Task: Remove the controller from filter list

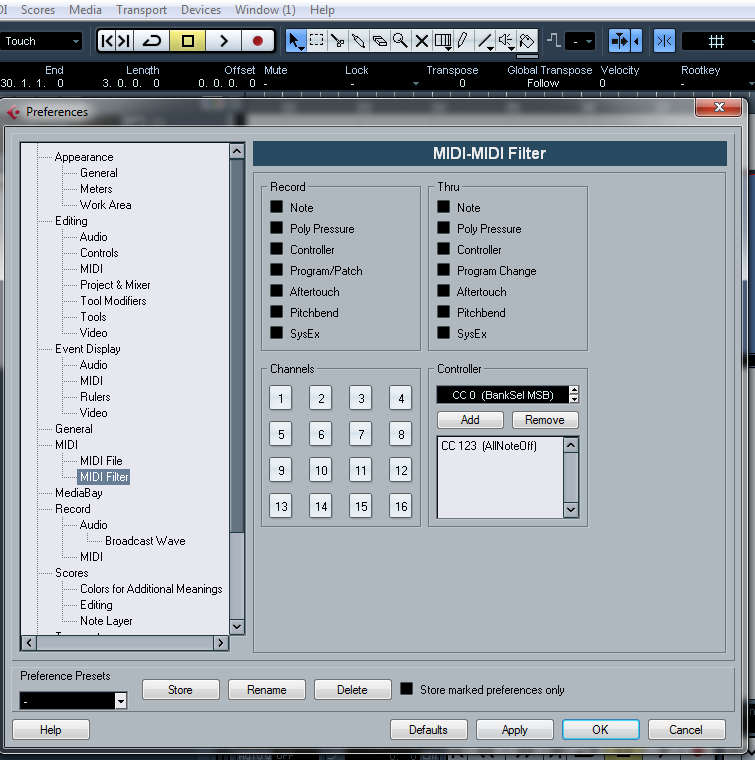Action: pos(545,420)
